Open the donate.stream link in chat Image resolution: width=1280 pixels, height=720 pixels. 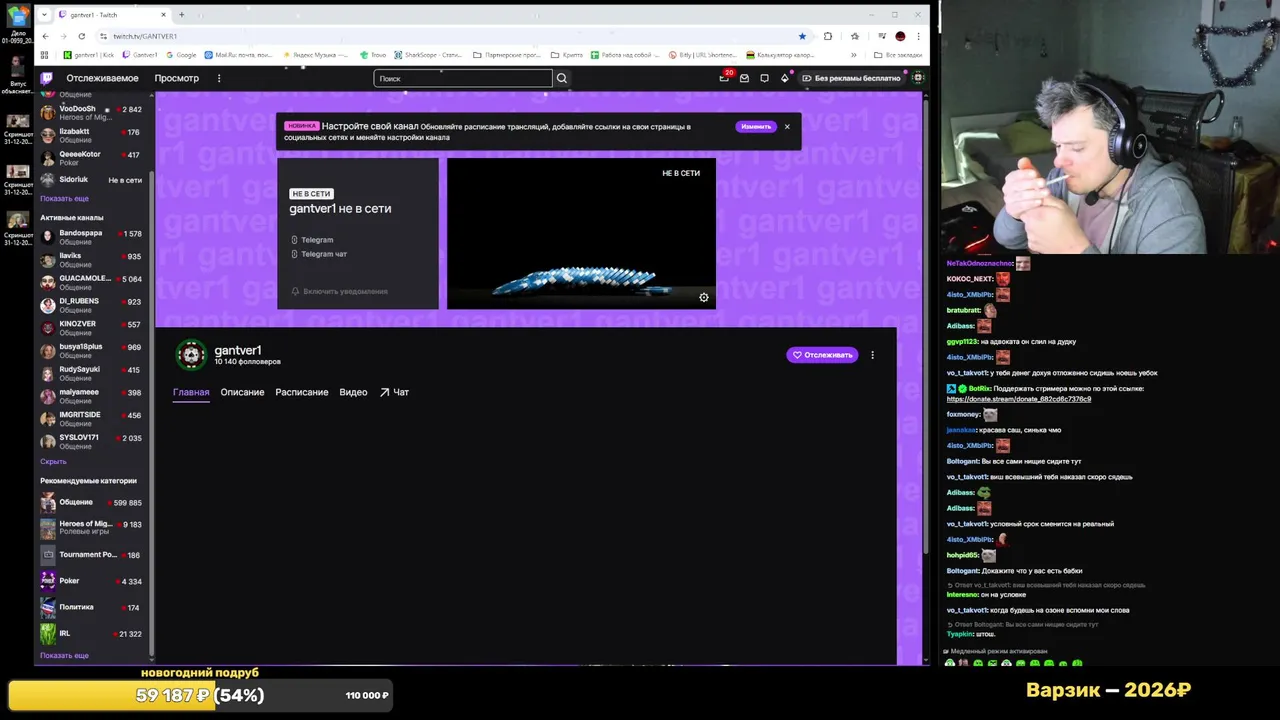click(x=1019, y=399)
